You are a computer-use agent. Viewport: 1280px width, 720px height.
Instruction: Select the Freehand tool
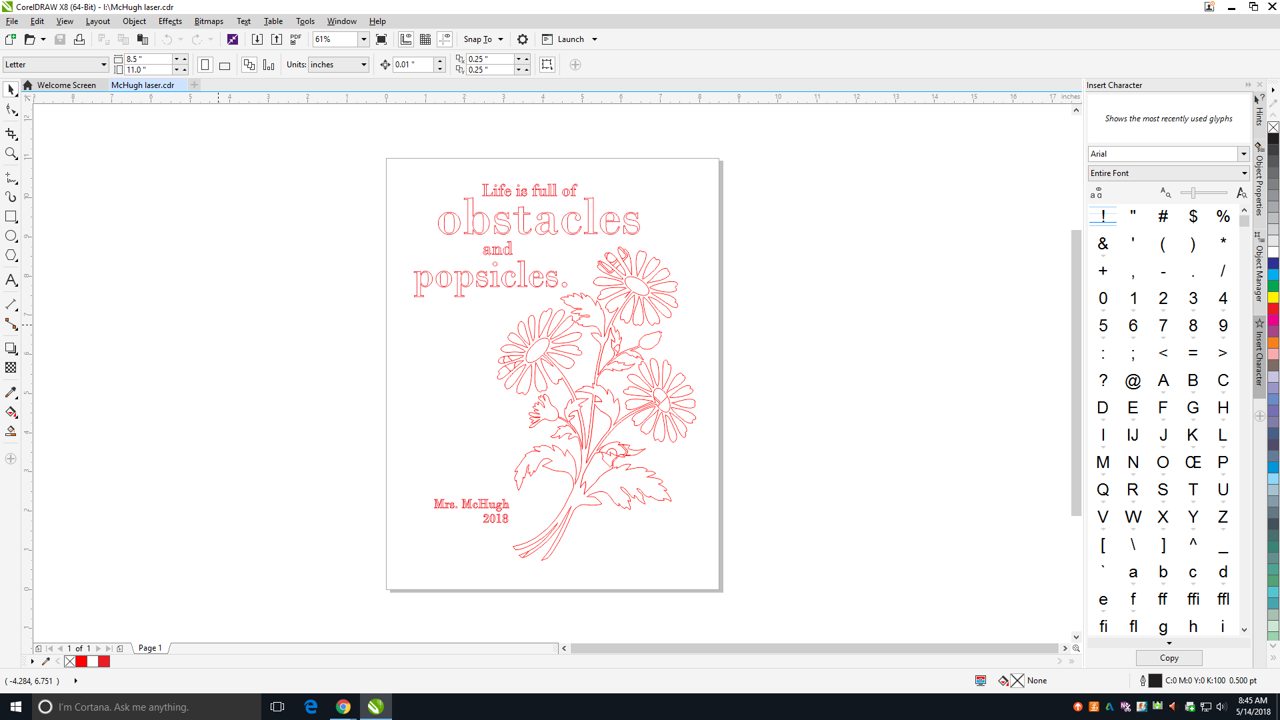coord(11,177)
